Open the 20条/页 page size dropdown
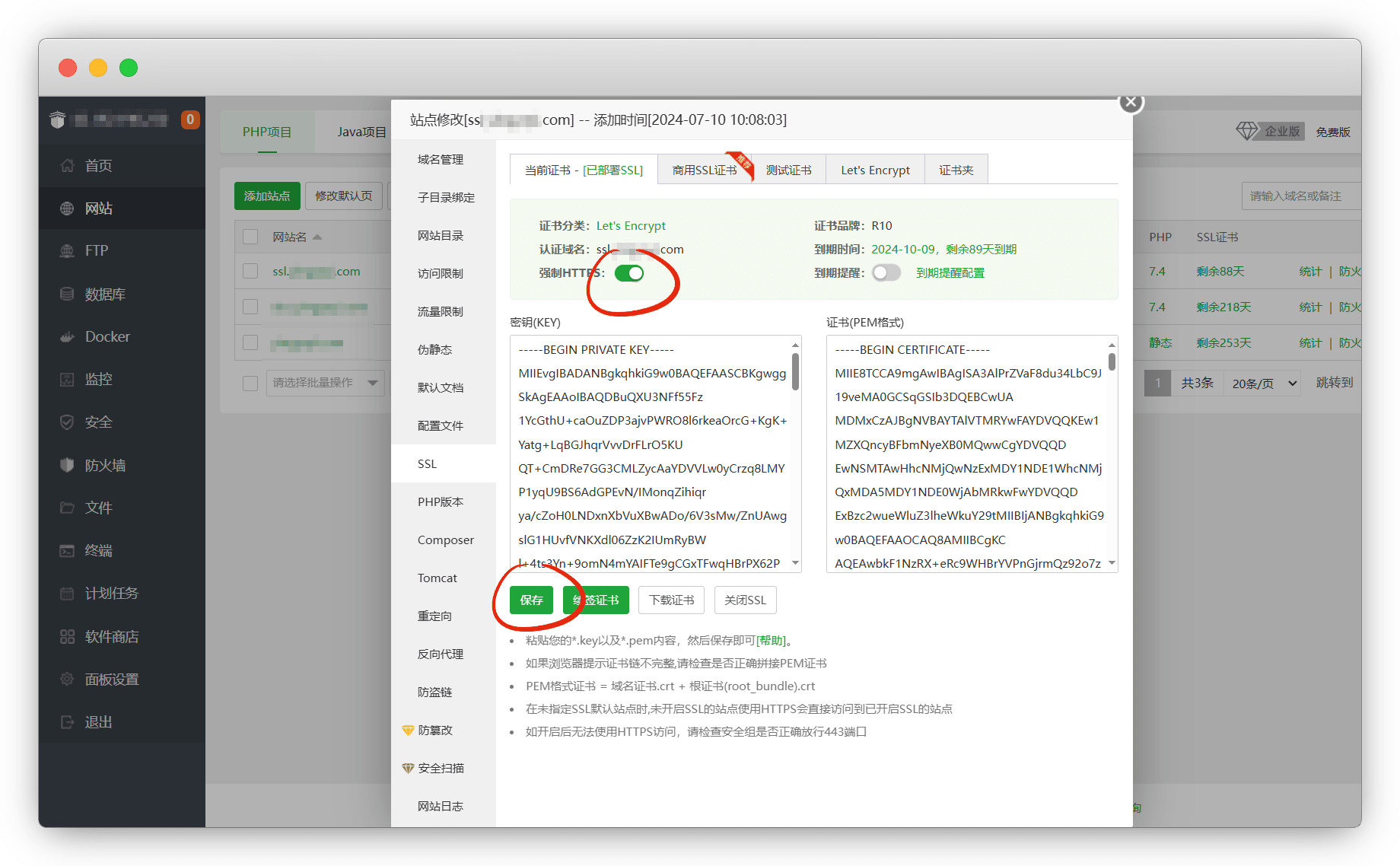Viewport: 1400px width, 866px height. click(1264, 384)
